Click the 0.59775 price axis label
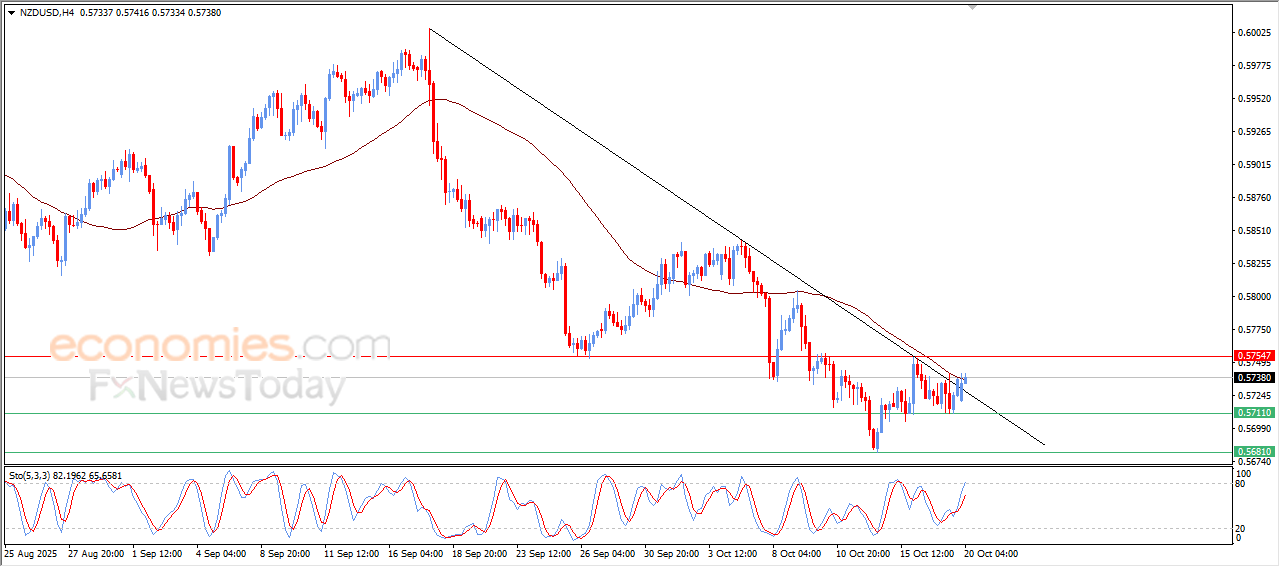Screen dimensions: 1280x567 [1254, 66]
